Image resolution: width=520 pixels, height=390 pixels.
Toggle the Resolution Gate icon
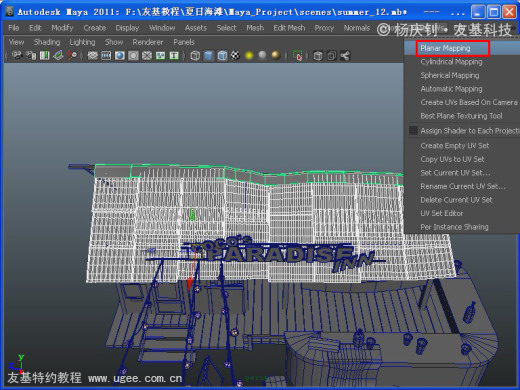click(120, 55)
